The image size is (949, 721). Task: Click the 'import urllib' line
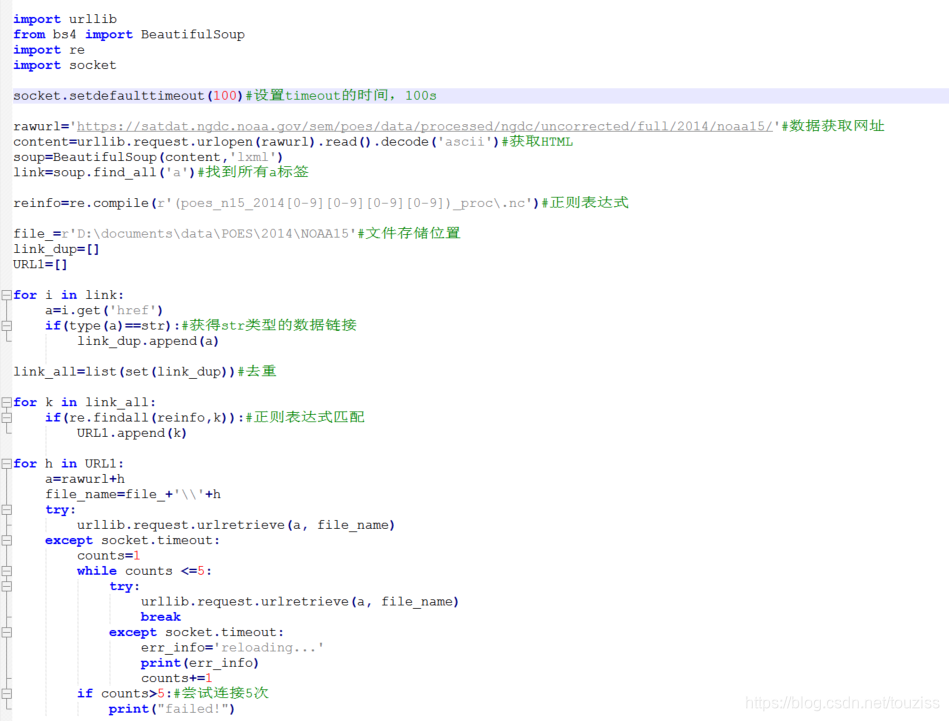[65, 19]
